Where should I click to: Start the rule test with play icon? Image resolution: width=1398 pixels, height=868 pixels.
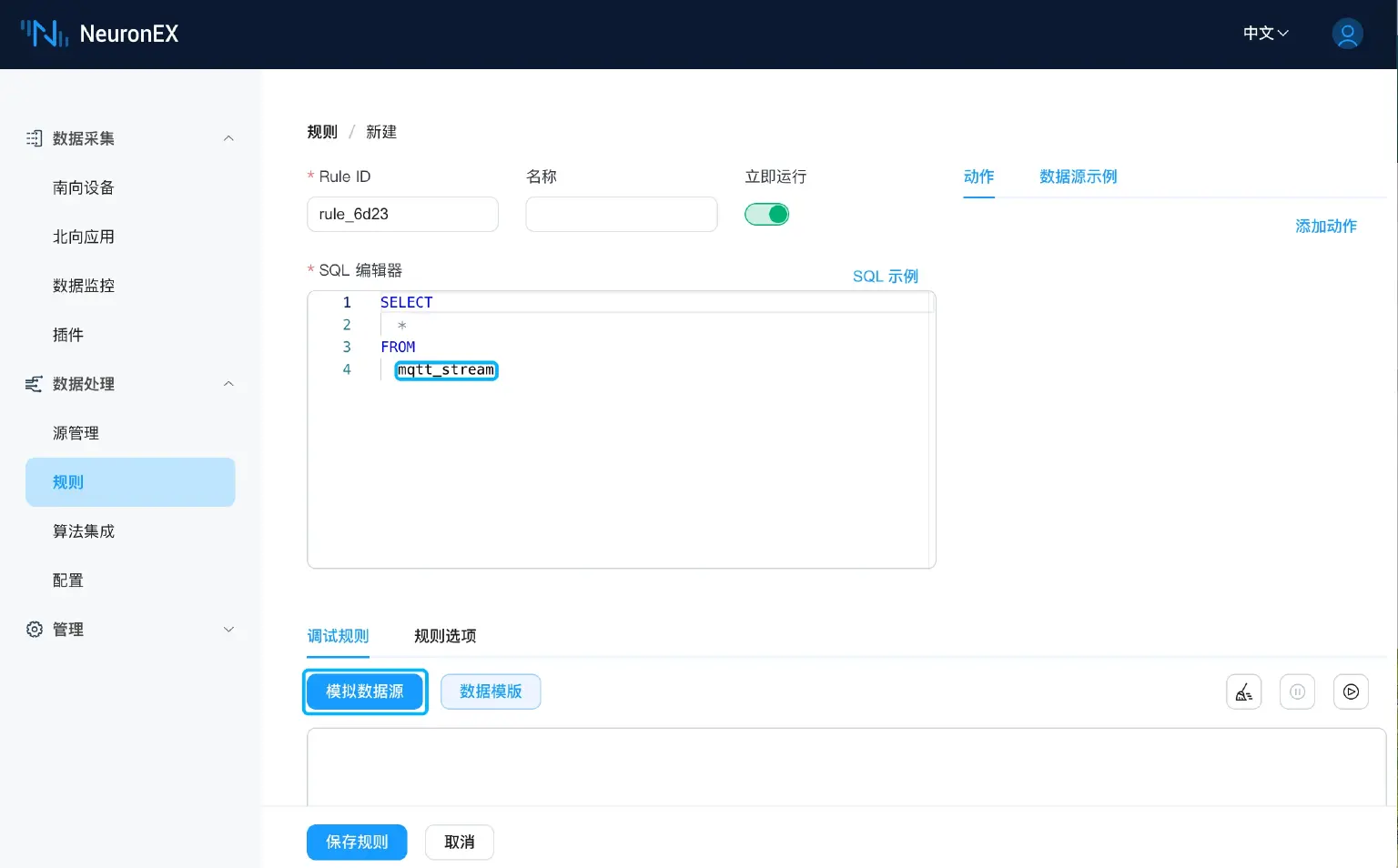pyautogui.click(x=1351, y=691)
